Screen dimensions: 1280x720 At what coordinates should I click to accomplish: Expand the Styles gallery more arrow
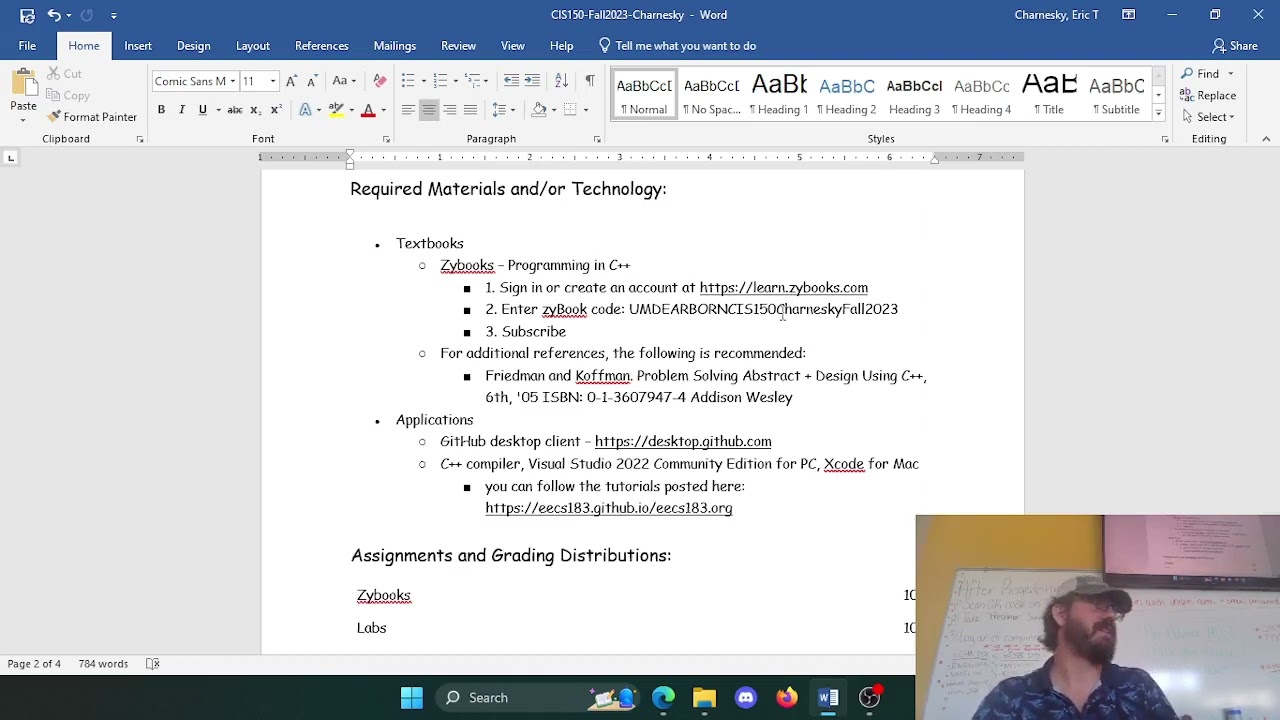click(x=1158, y=113)
